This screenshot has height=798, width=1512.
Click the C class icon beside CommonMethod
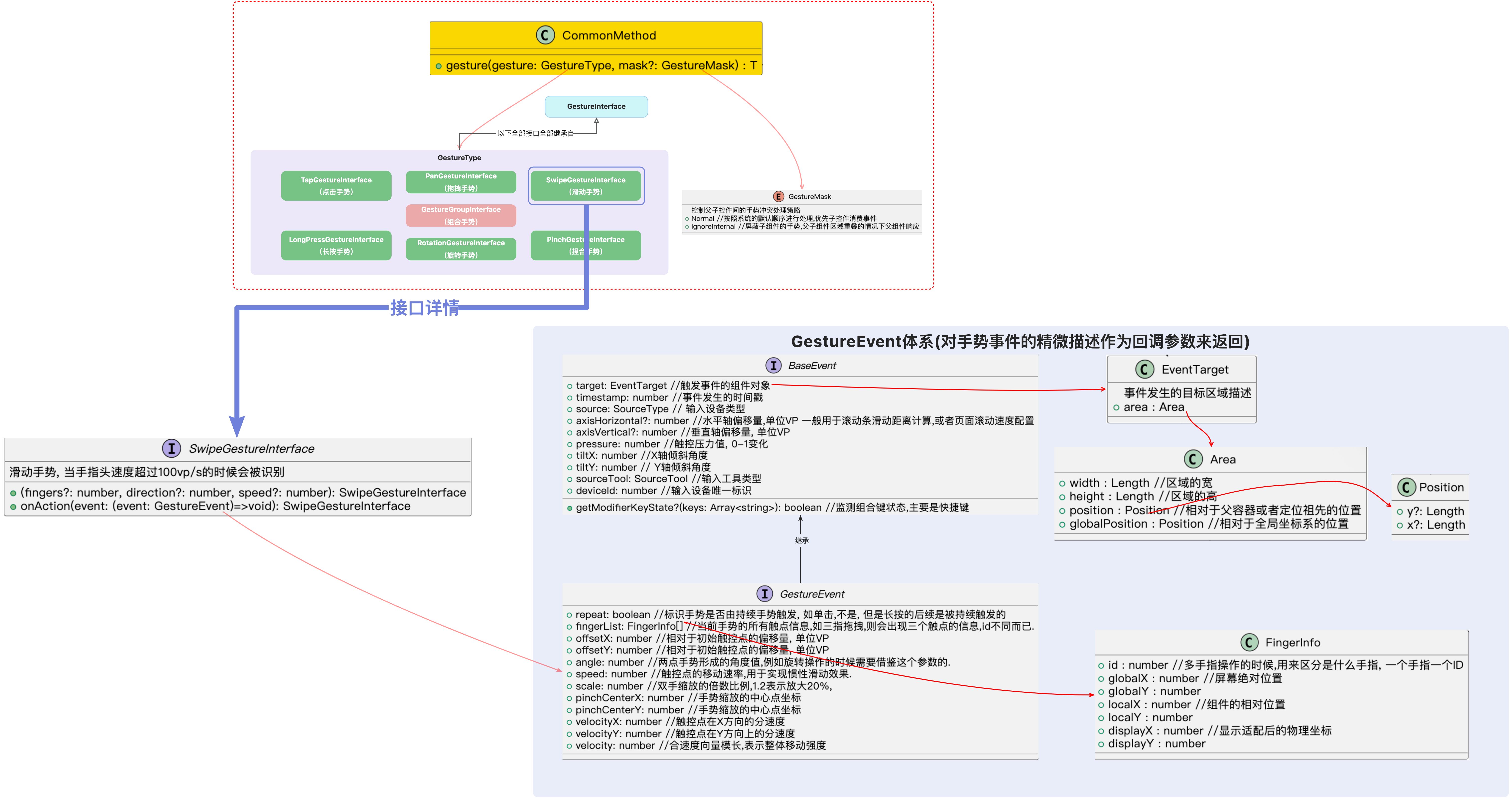pyautogui.click(x=545, y=35)
